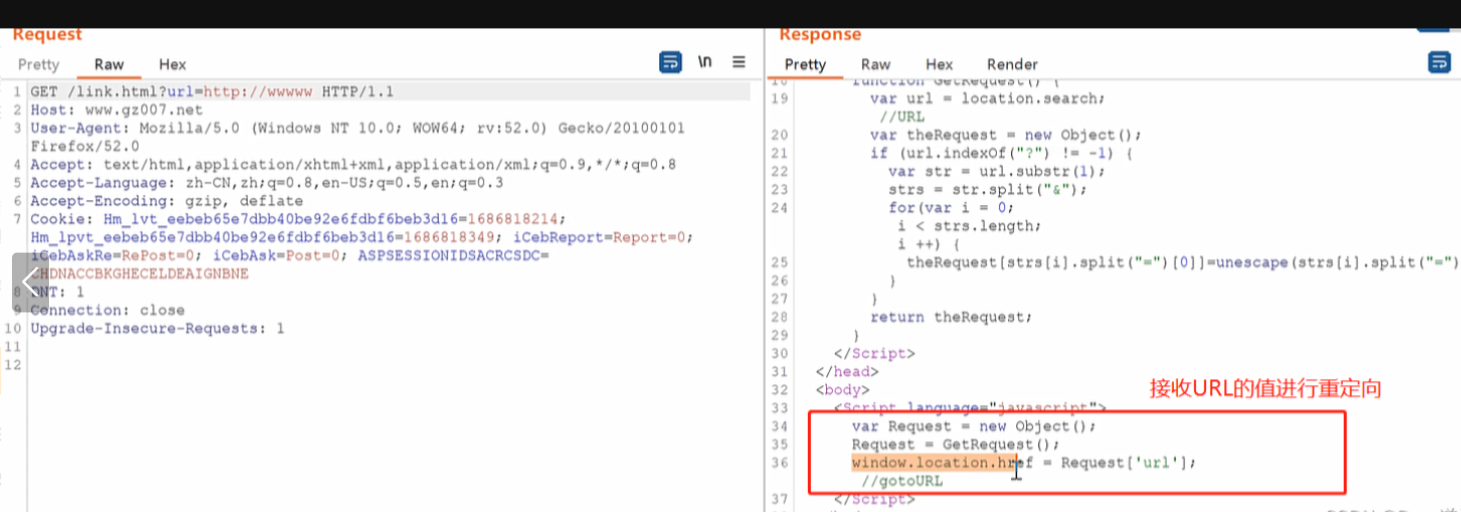
Task: Switch Request view to Hex tab
Action: pyautogui.click(x=172, y=64)
